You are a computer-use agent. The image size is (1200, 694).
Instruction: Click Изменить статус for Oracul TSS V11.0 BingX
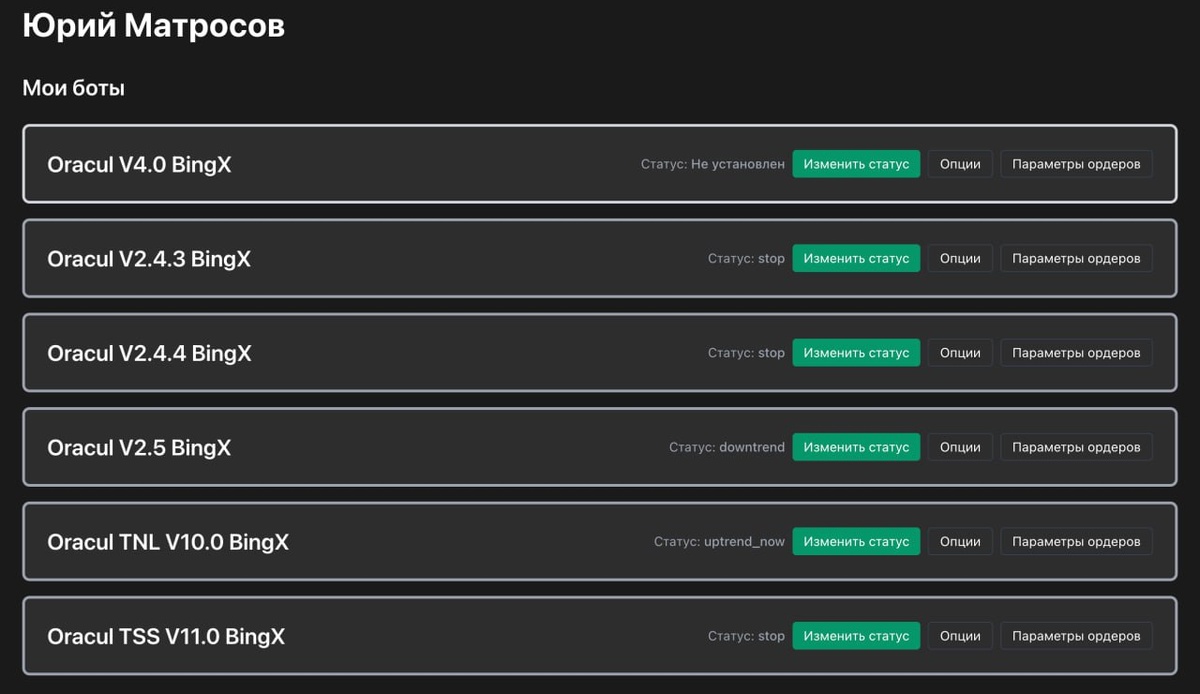pyautogui.click(x=856, y=635)
